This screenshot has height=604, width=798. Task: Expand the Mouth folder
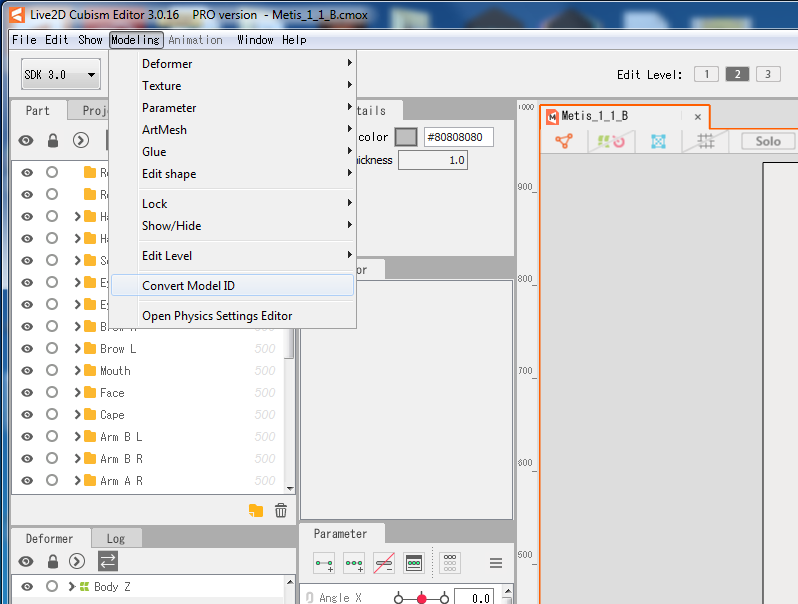pos(77,370)
